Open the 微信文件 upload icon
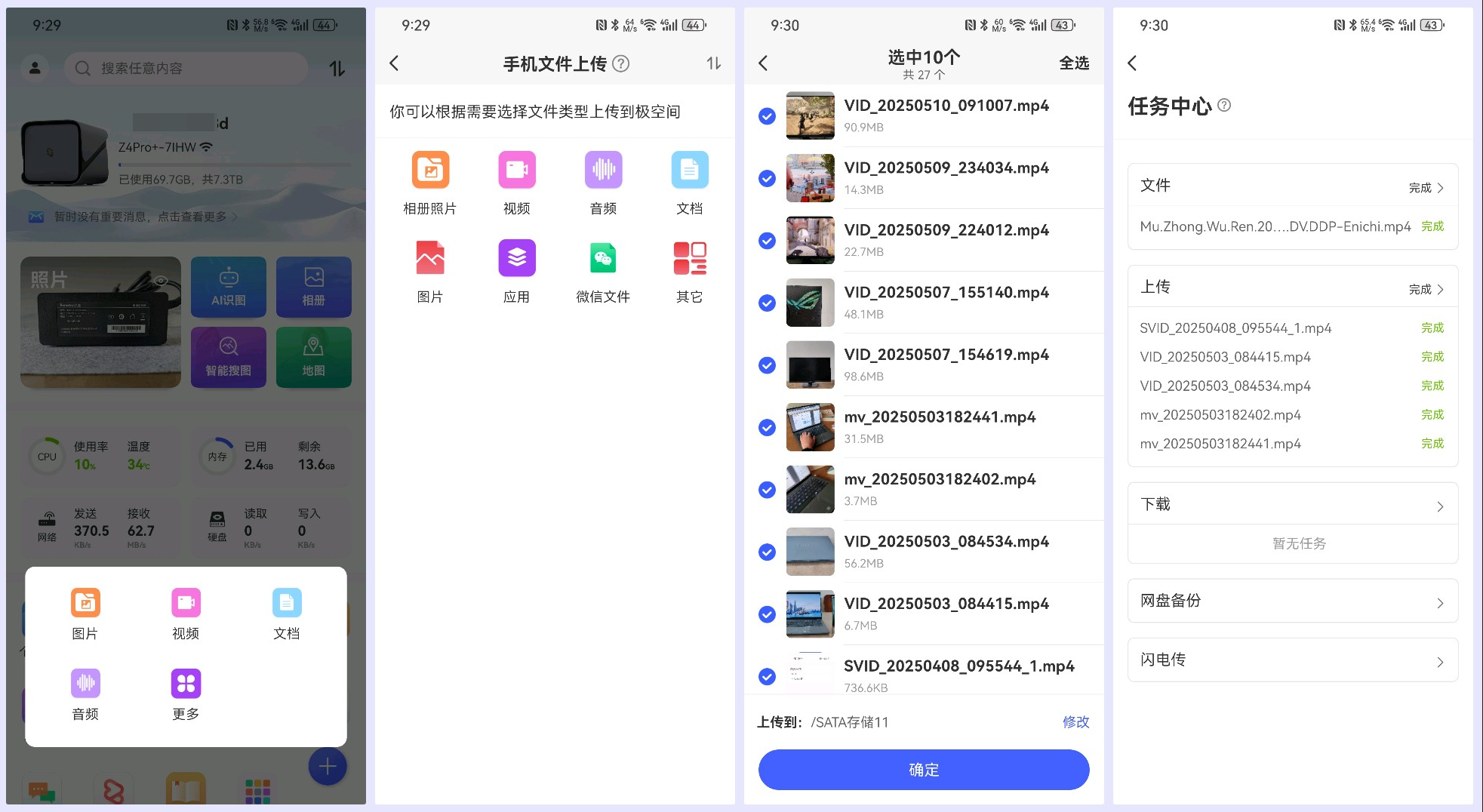Screen dimensions: 1483x812 (x=604, y=258)
